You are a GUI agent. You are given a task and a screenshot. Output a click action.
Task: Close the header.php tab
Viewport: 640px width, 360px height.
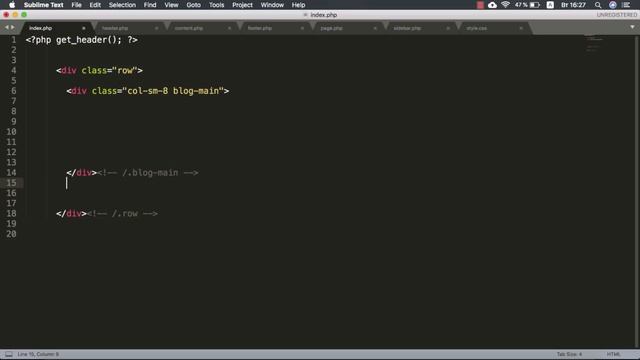pos(156,28)
